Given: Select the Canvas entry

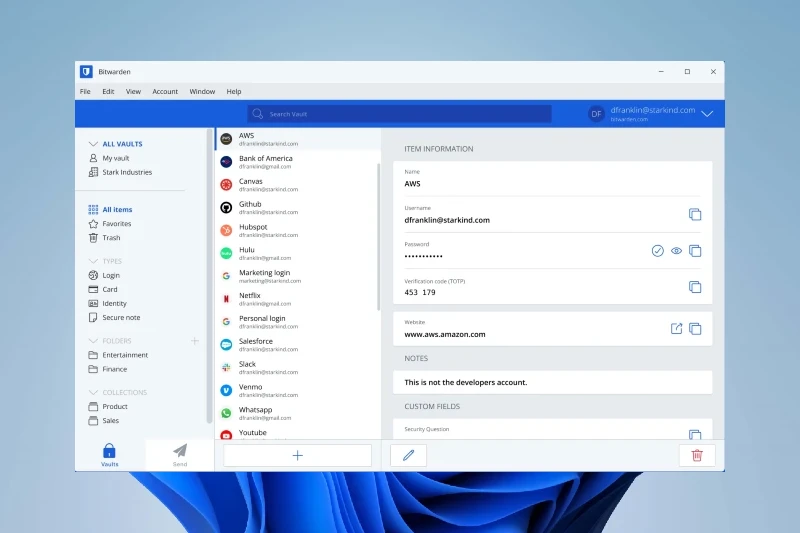Looking at the screenshot, I should click(296, 185).
